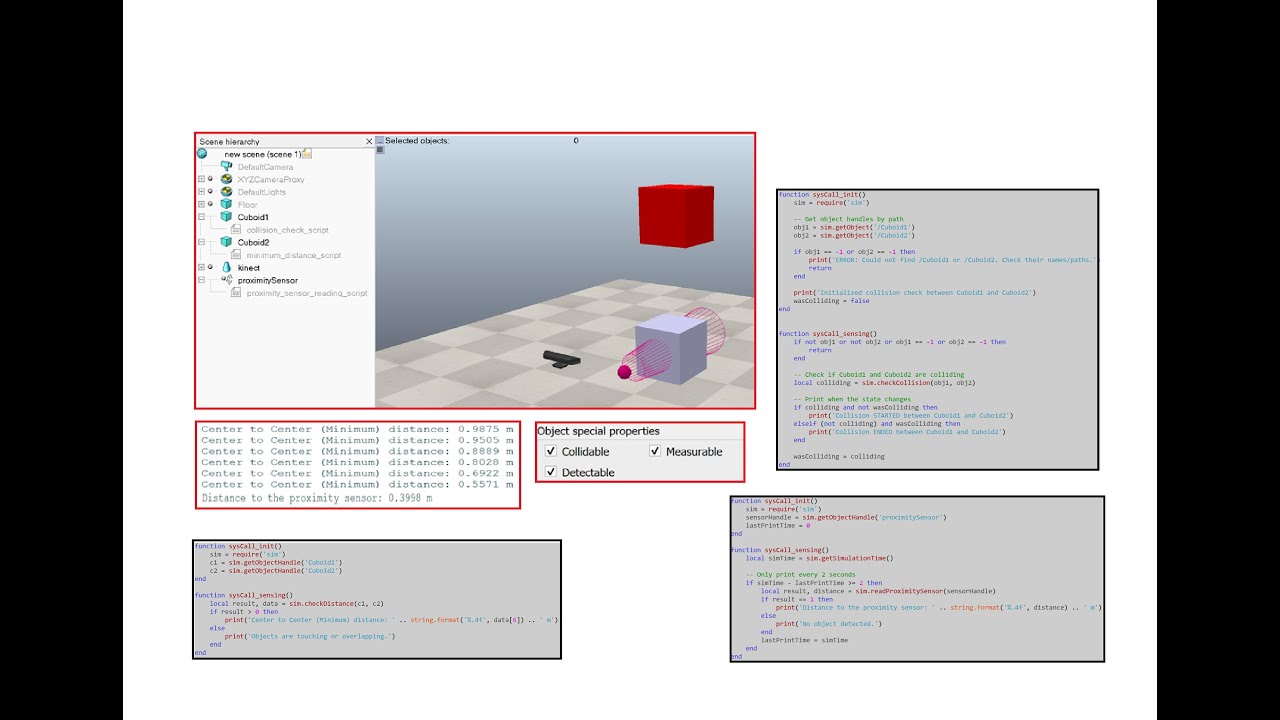
Task: Select new scene (scene 1) in hierarchy
Action: [263, 154]
